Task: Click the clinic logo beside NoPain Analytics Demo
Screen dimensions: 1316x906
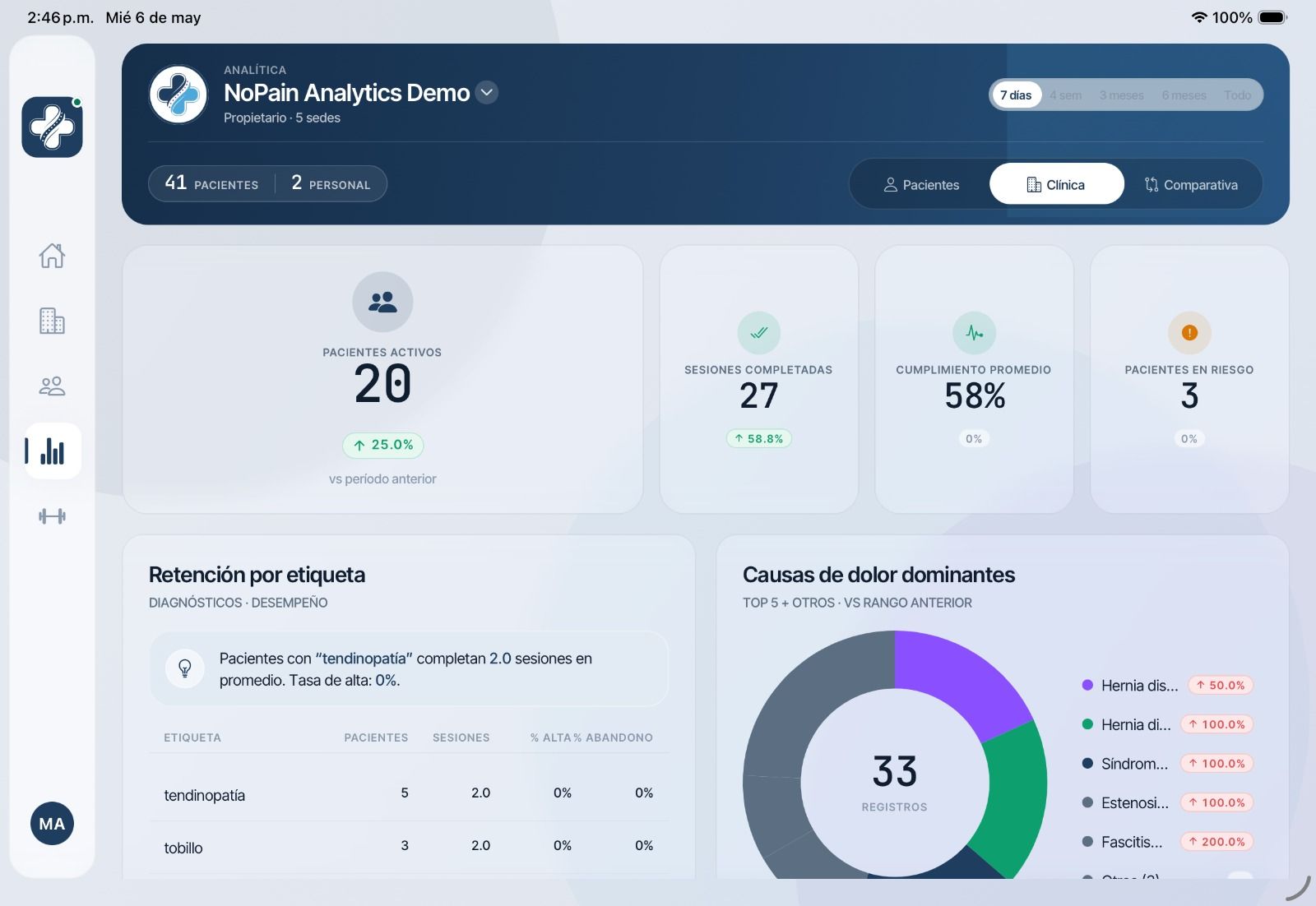Action: [178, 95]
